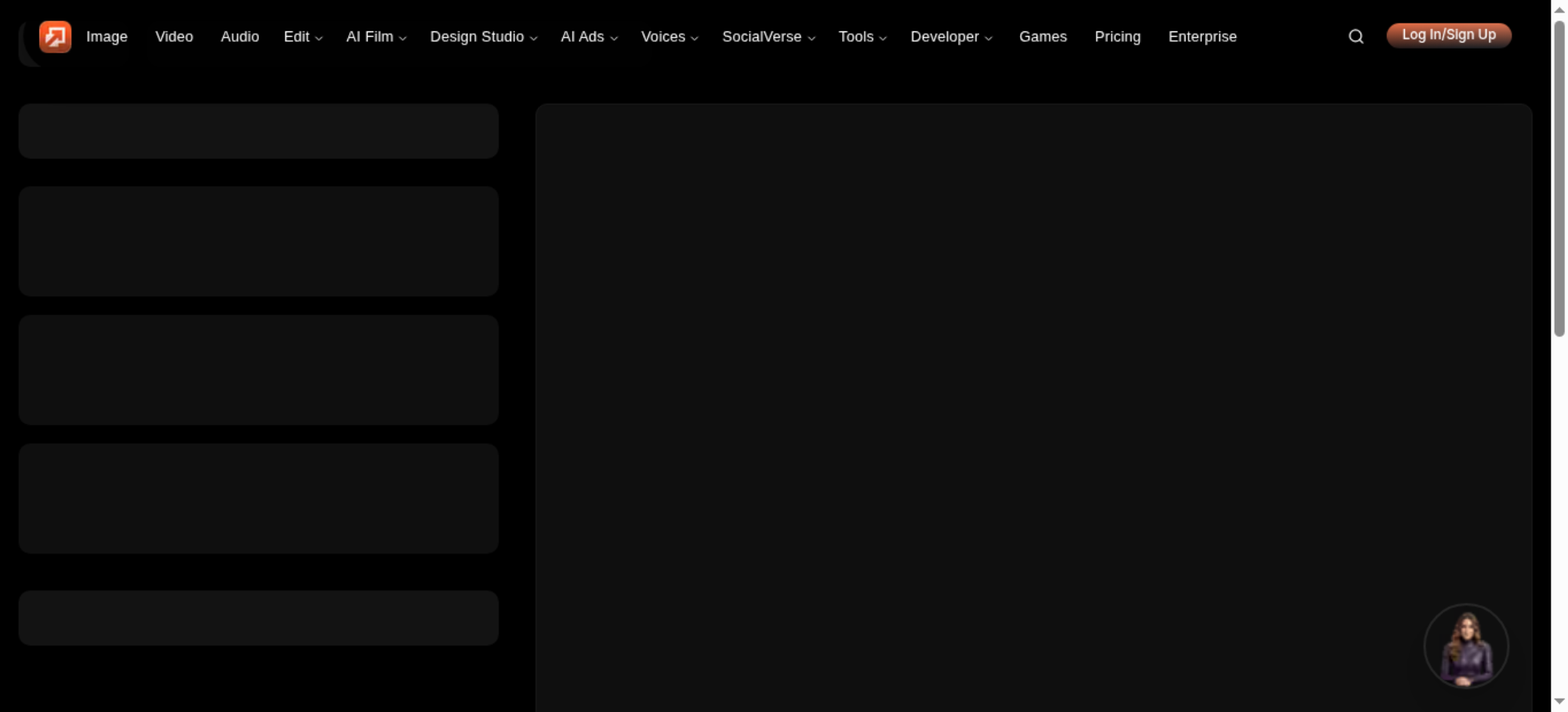Click the scrollbar up arrow
The height and width of the screenshot is (712, 1568).
point(1559,9)
